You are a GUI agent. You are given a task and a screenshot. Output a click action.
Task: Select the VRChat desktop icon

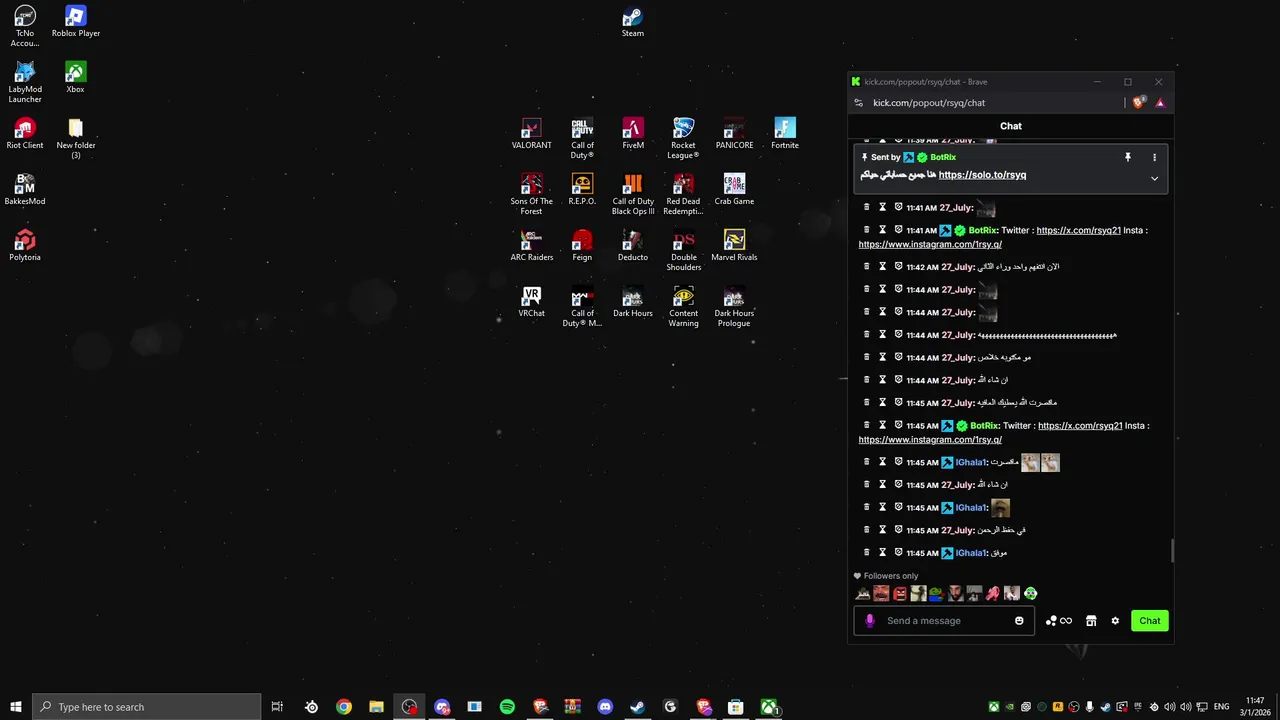[x=531, y=302]
